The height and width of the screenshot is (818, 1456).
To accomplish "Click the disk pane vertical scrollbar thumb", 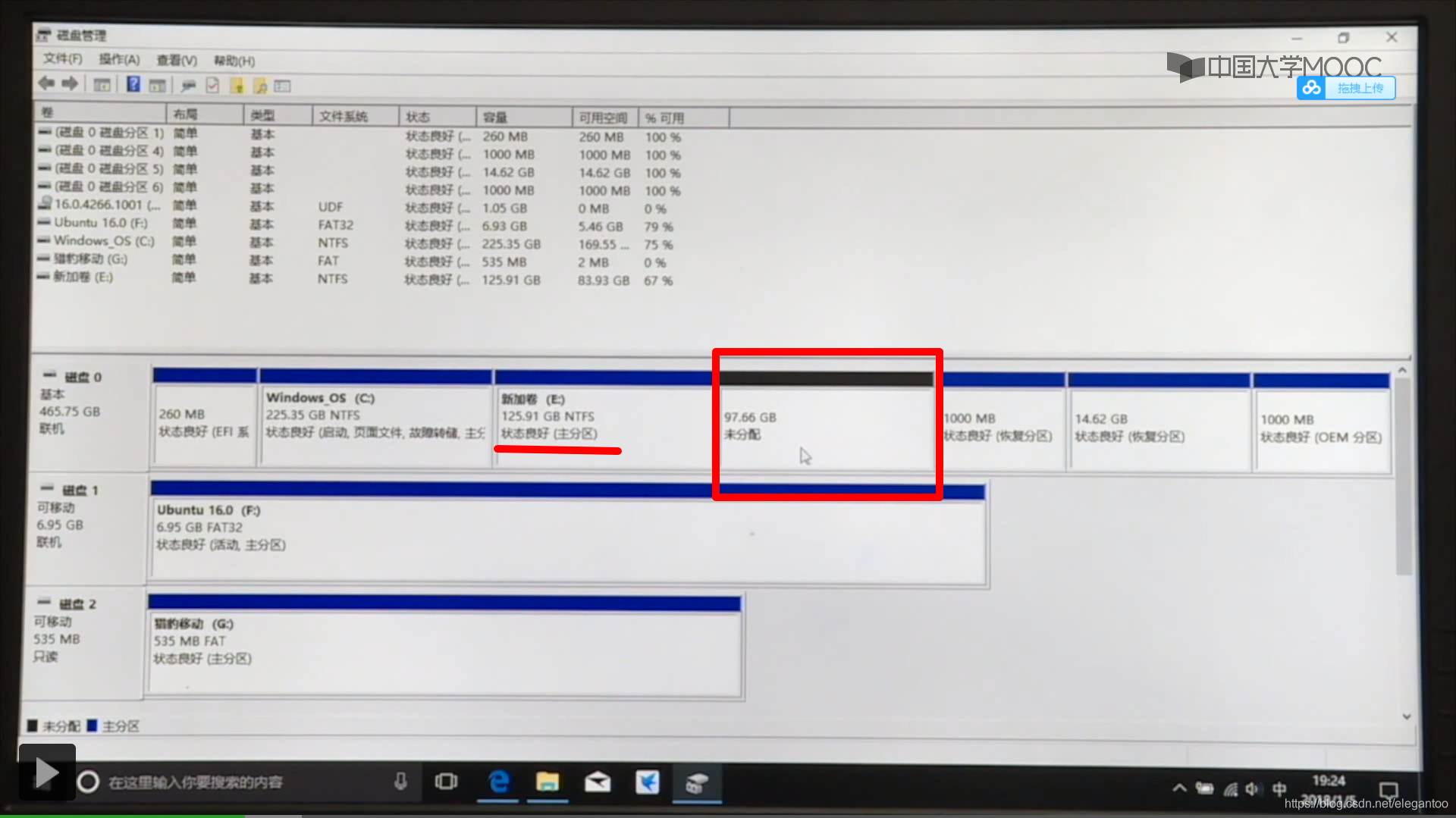I will (1404, 476).
